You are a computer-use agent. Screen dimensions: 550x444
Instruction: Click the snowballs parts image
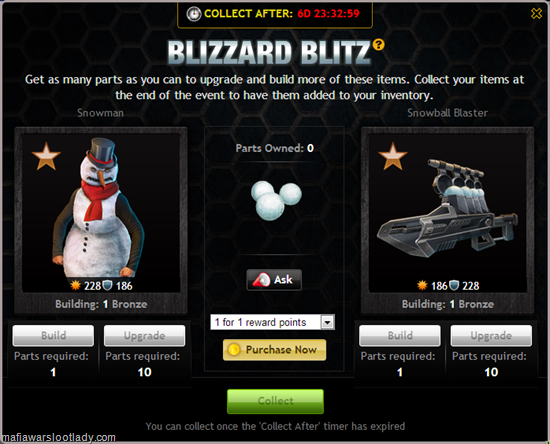click(x=276, y=200)
